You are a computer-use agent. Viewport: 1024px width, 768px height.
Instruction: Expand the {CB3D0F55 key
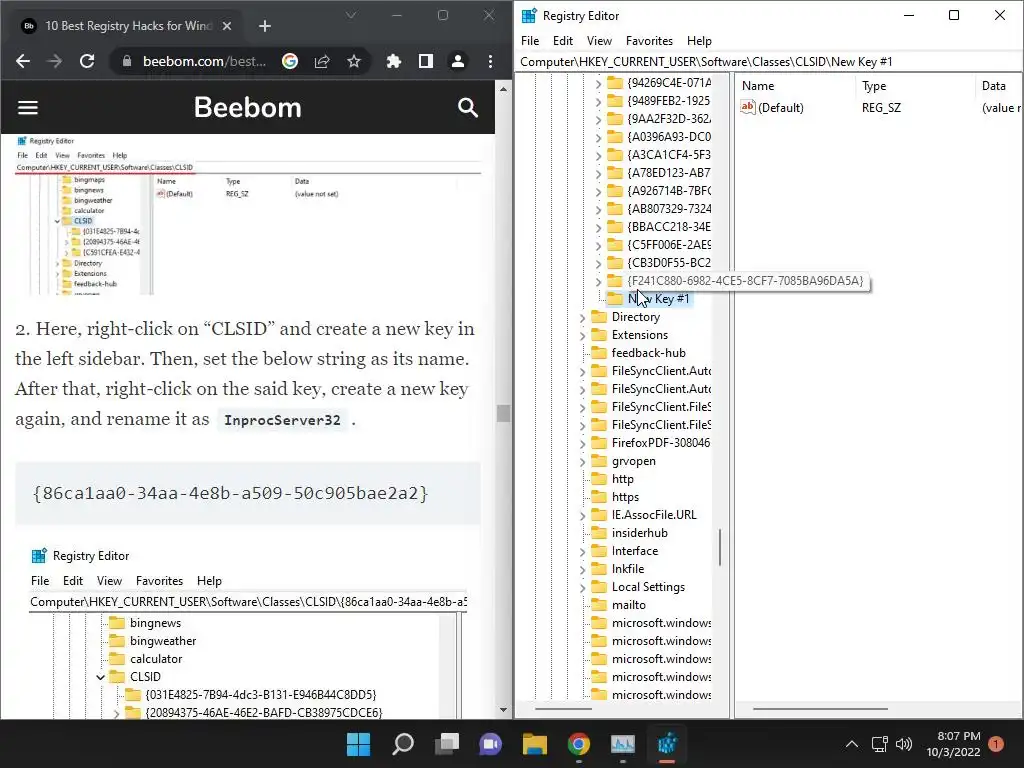[x=598, y=264]
